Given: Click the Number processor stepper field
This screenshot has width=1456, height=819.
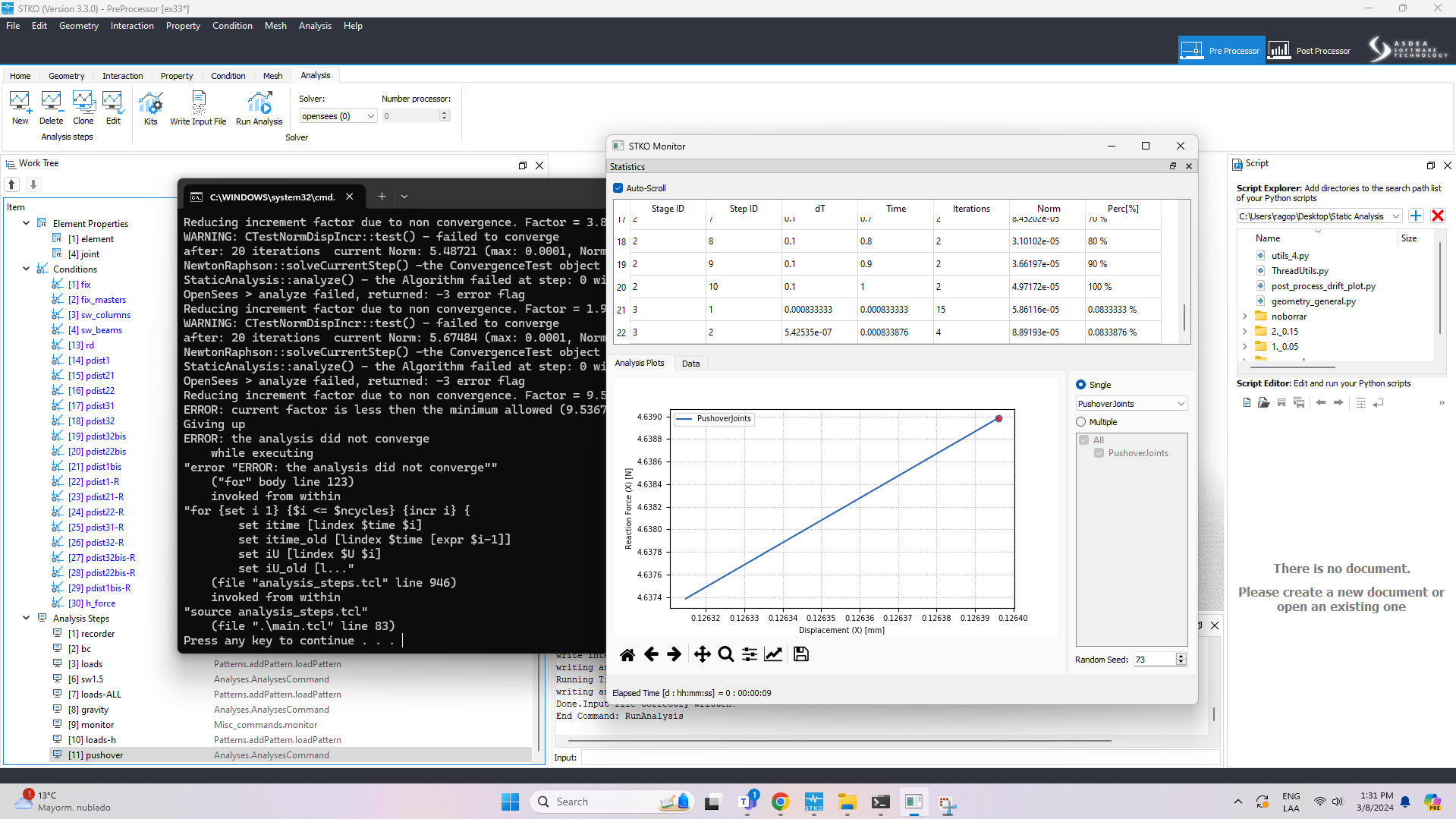Looking at the screenshot, I should click(416, 116).
